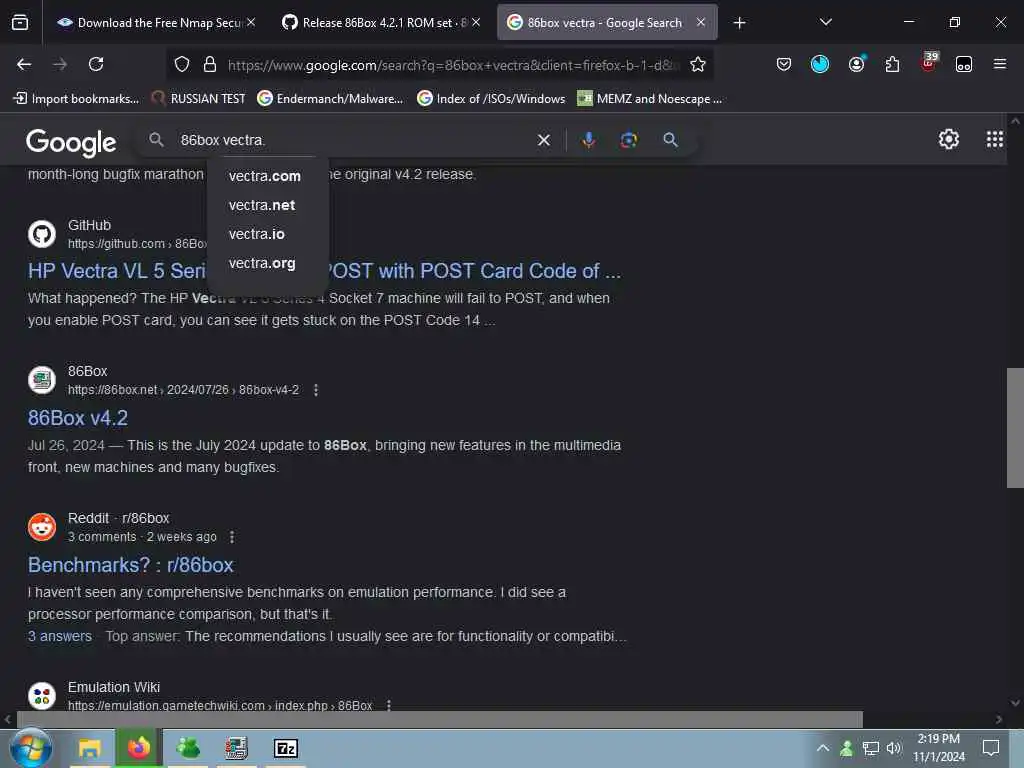Open more options for Reddit result

coord(232,537)
